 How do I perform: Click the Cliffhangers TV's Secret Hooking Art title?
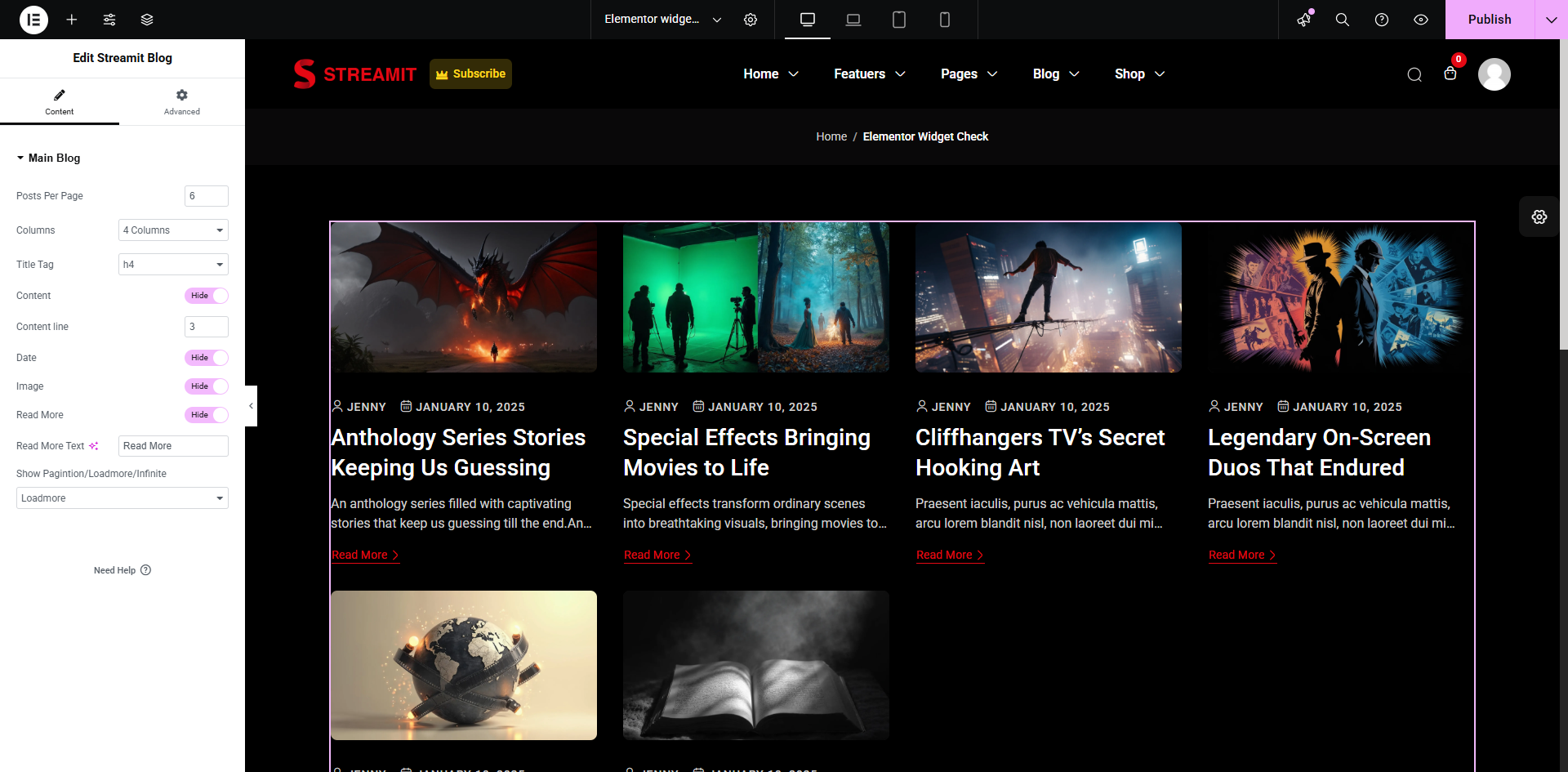1040,453
